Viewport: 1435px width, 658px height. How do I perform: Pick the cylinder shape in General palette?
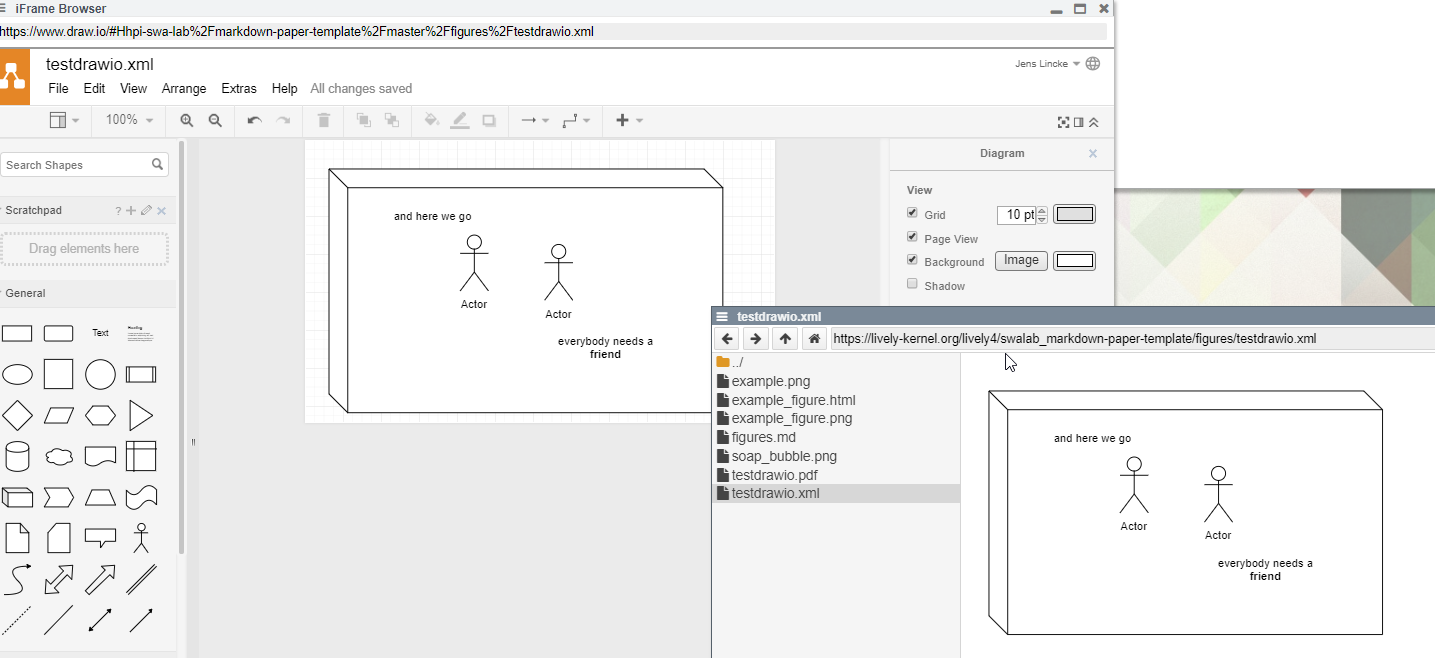[x=17, y=457]
